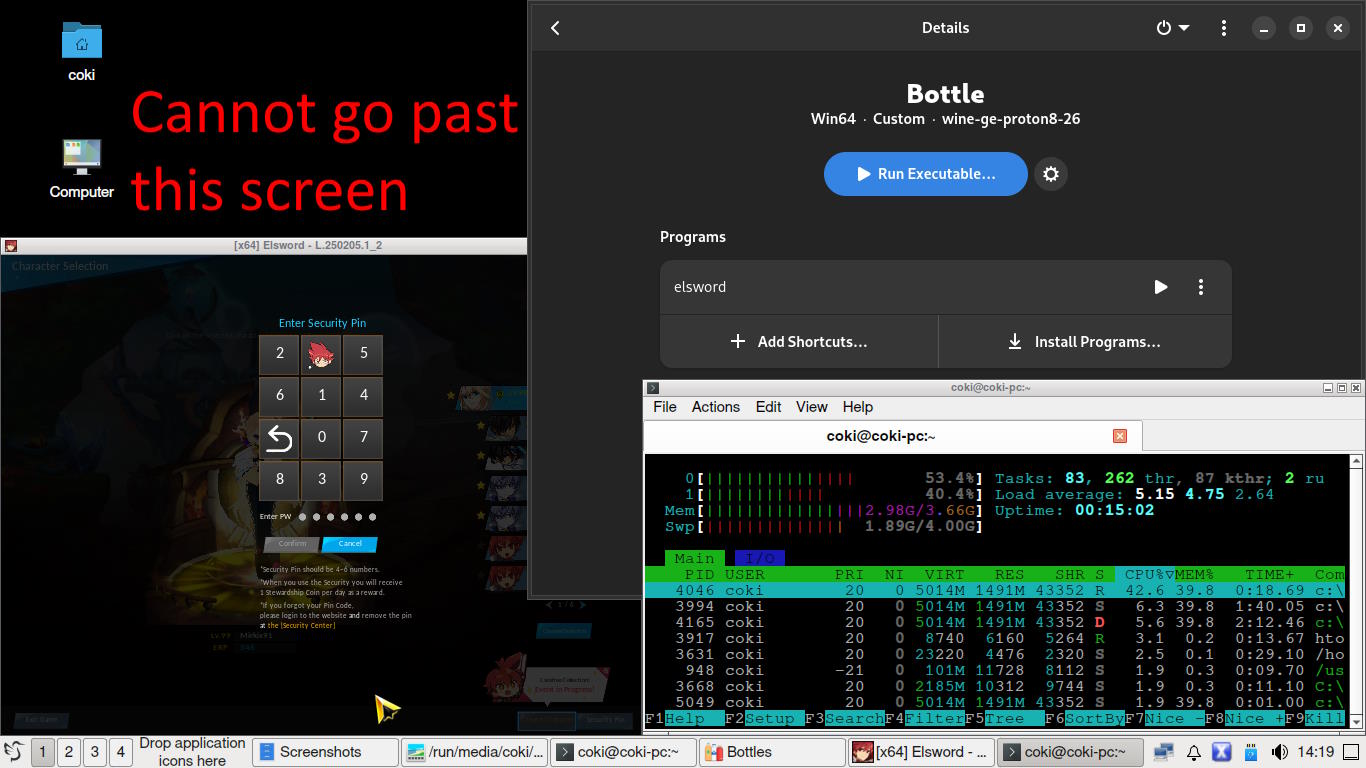Open the Bottles header kebab menu
The image size is (1366, 768).
pos(1223,28)
